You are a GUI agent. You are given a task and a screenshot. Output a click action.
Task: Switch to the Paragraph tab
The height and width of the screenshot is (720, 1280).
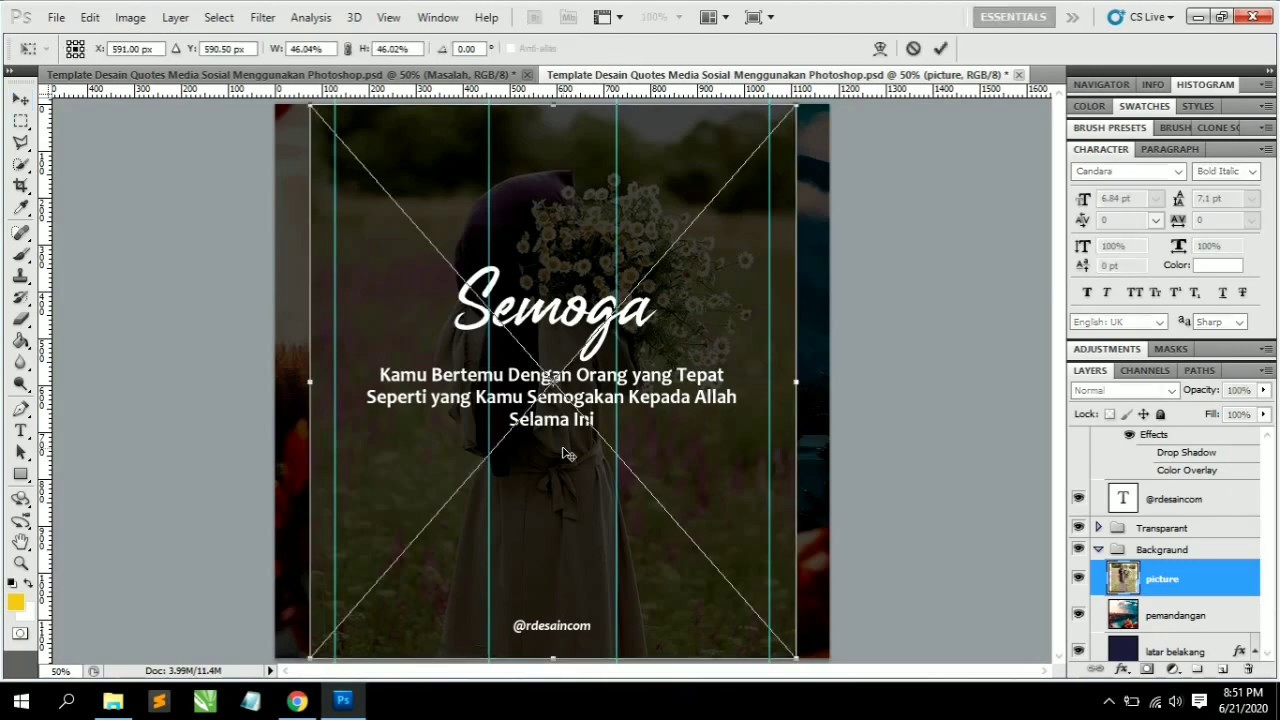click(x=1169, y=149)
